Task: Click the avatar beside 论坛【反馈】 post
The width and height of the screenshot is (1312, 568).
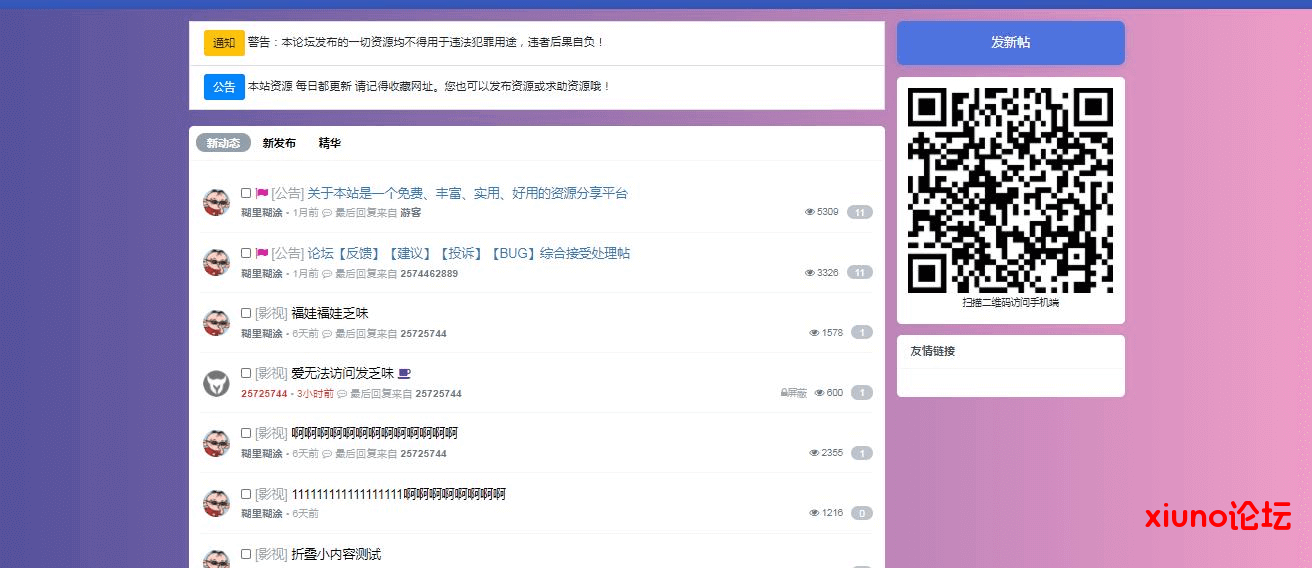Action: (x=216, y=262)
